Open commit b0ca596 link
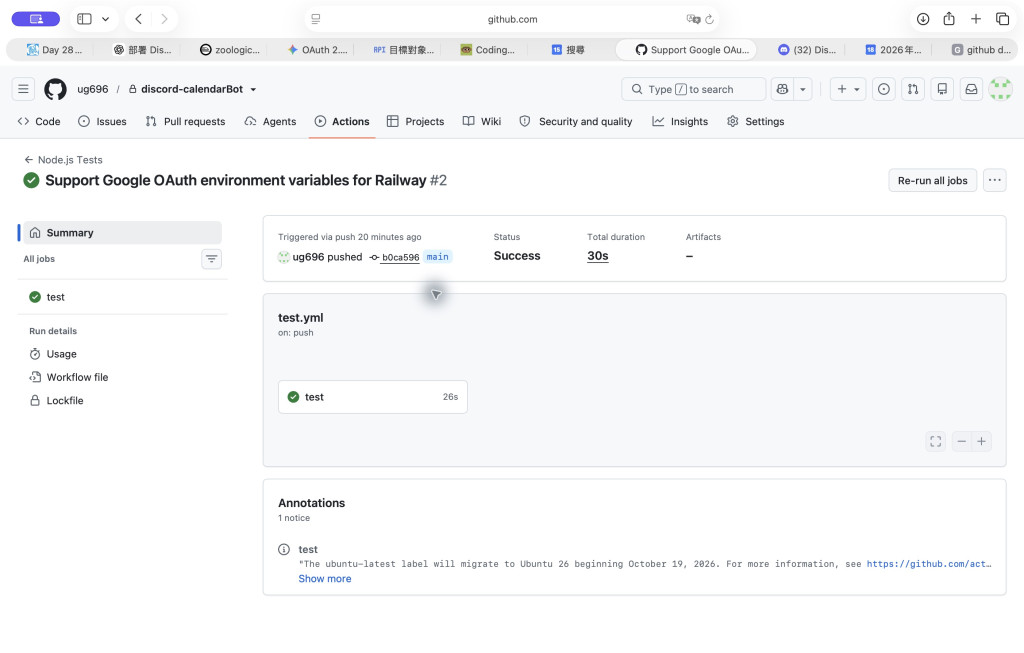The width and height of the screenshot is (1024, 653). pyautogui.click(x=400, y=257)
